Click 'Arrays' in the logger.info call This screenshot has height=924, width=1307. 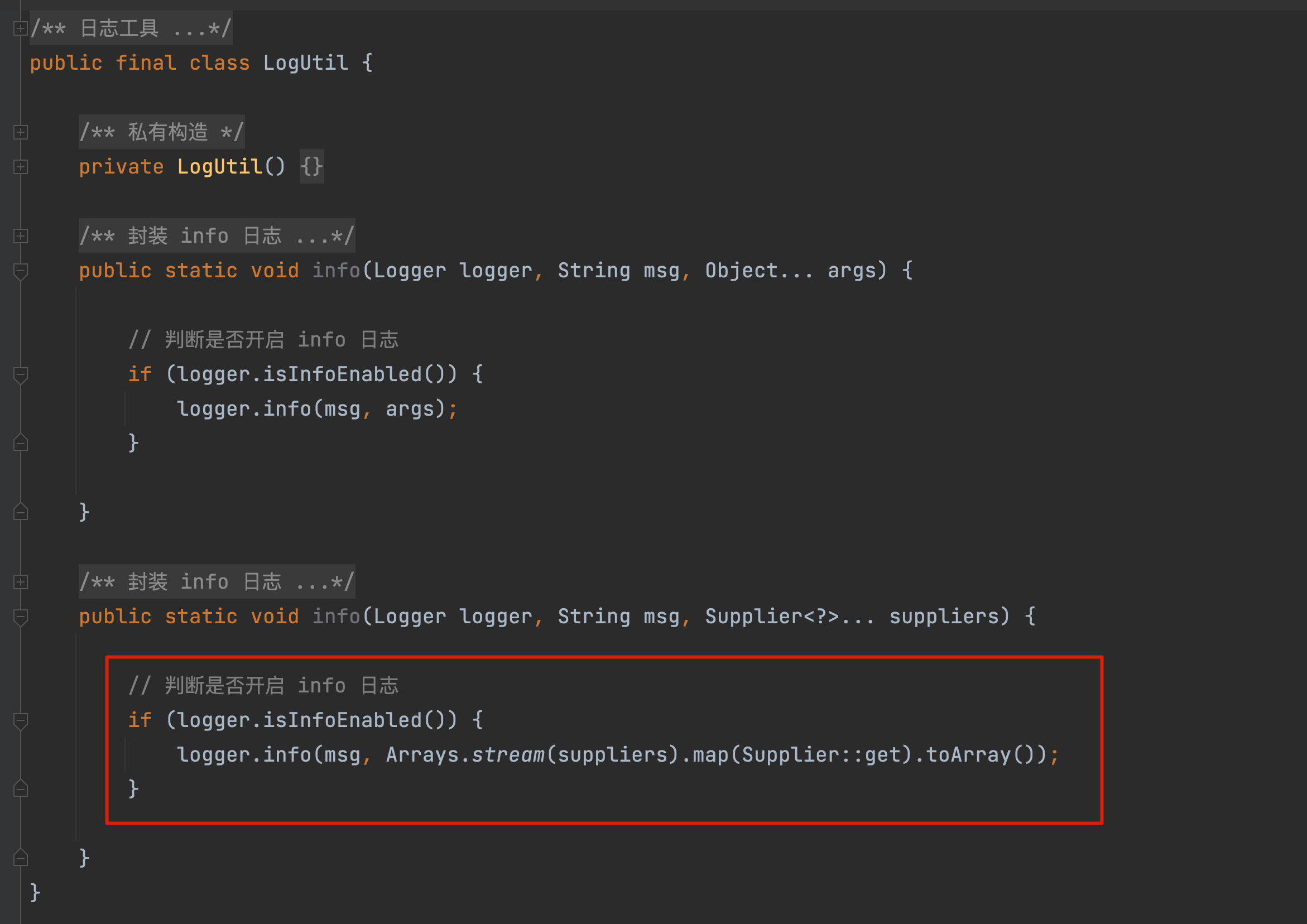422,755
